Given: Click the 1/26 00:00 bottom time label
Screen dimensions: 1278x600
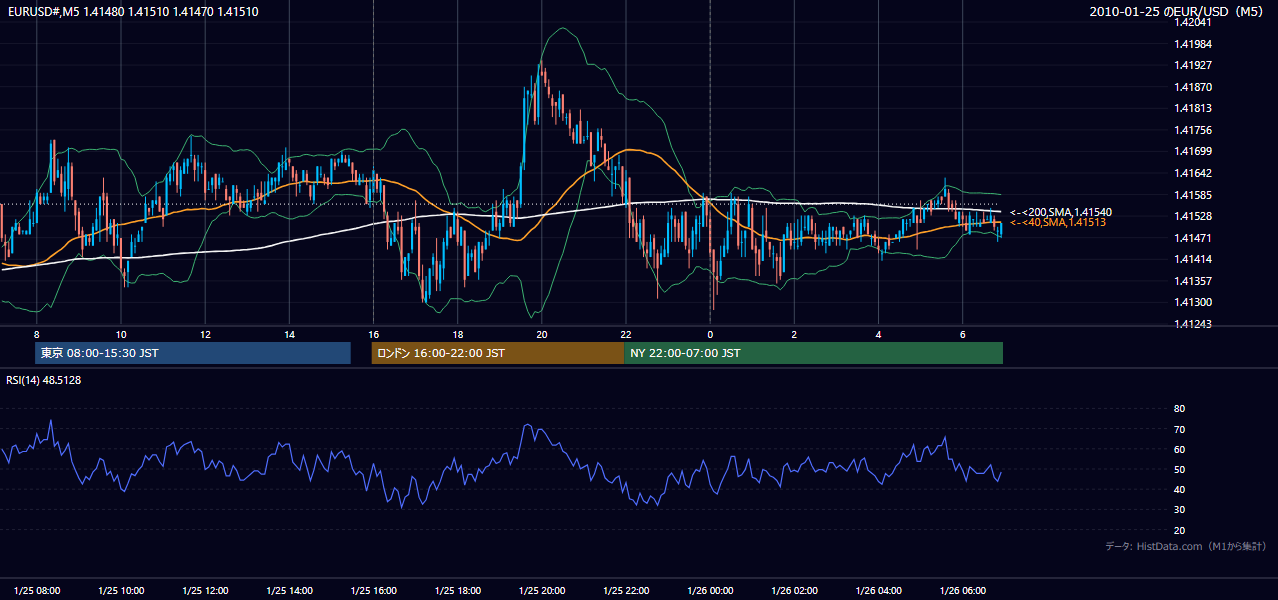Looking at the screenshot, I should (711, 590).
